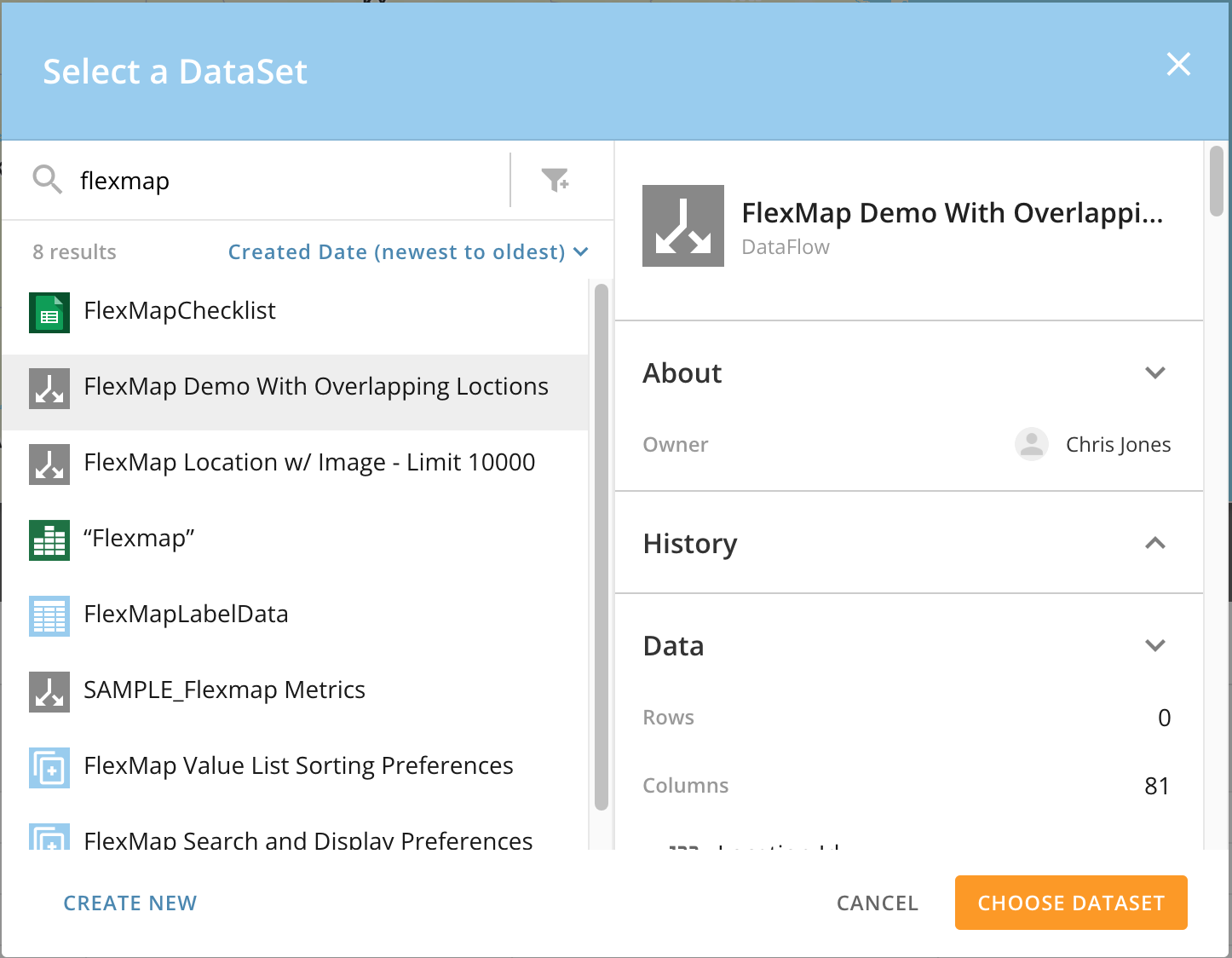Click the Cancel button
Image resolution: width=1232 pixels, height=958 pixels.
877,903
